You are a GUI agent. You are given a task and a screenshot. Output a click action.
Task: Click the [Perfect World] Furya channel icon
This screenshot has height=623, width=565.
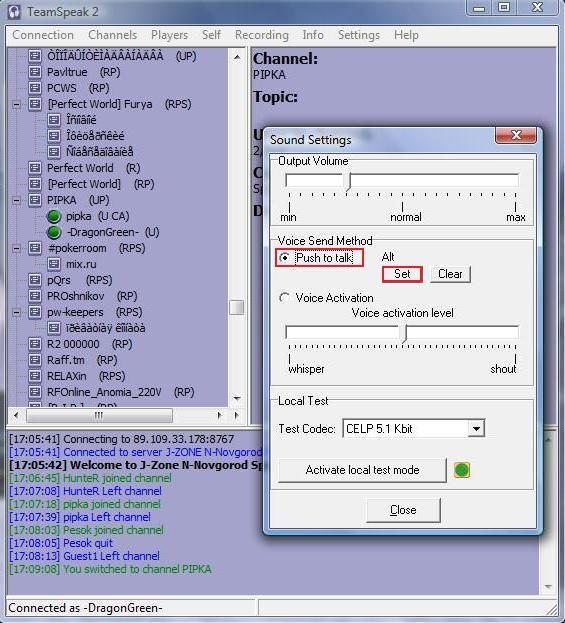[35, 104]
